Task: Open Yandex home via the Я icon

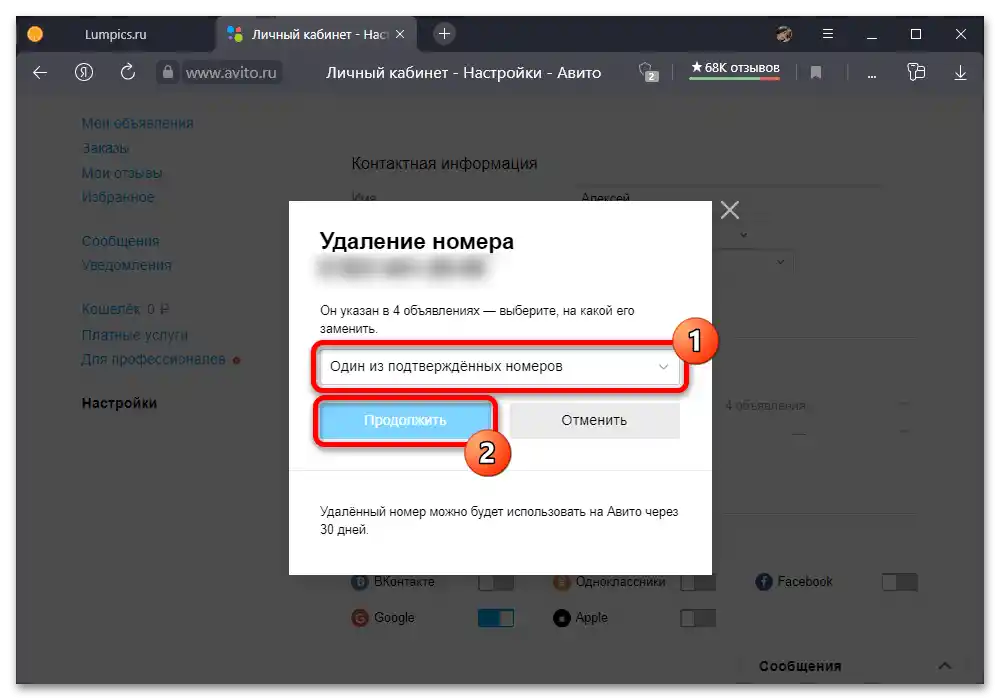Action: tap(84, 72)
